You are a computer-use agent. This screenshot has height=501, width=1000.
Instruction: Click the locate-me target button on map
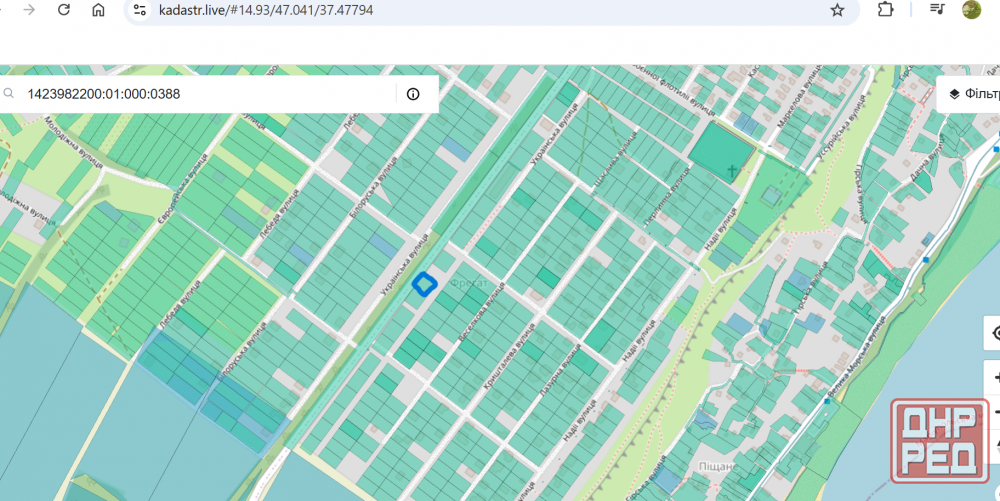[x=994, y=333]
